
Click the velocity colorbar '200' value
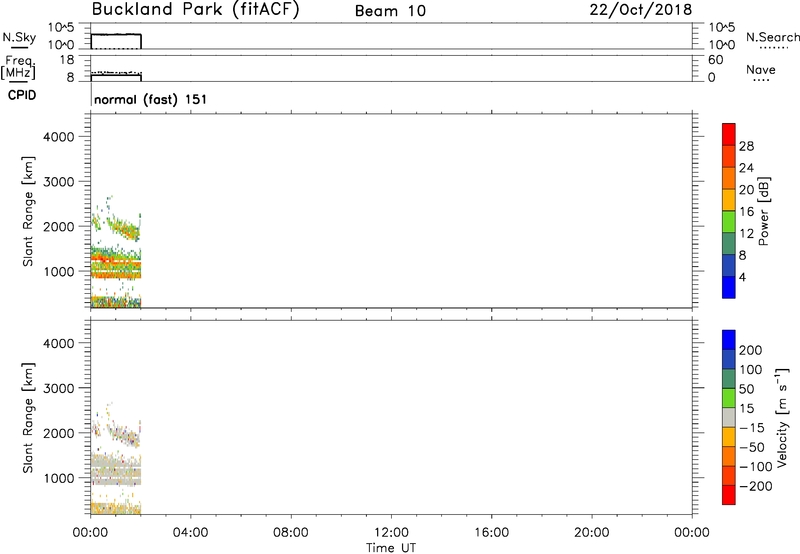751,350
